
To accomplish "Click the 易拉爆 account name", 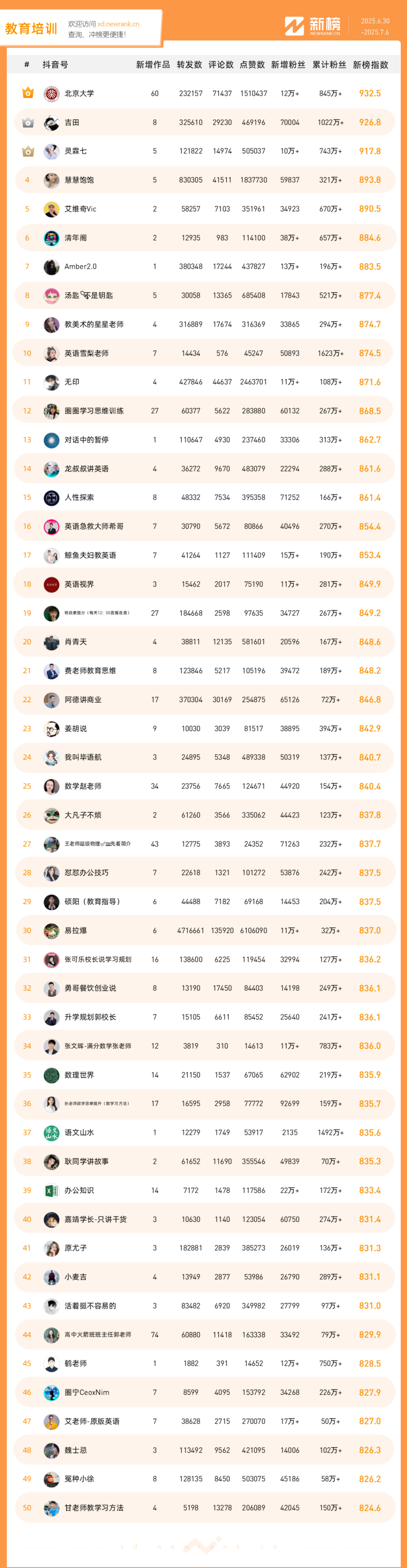I will [x=75, y=931].
